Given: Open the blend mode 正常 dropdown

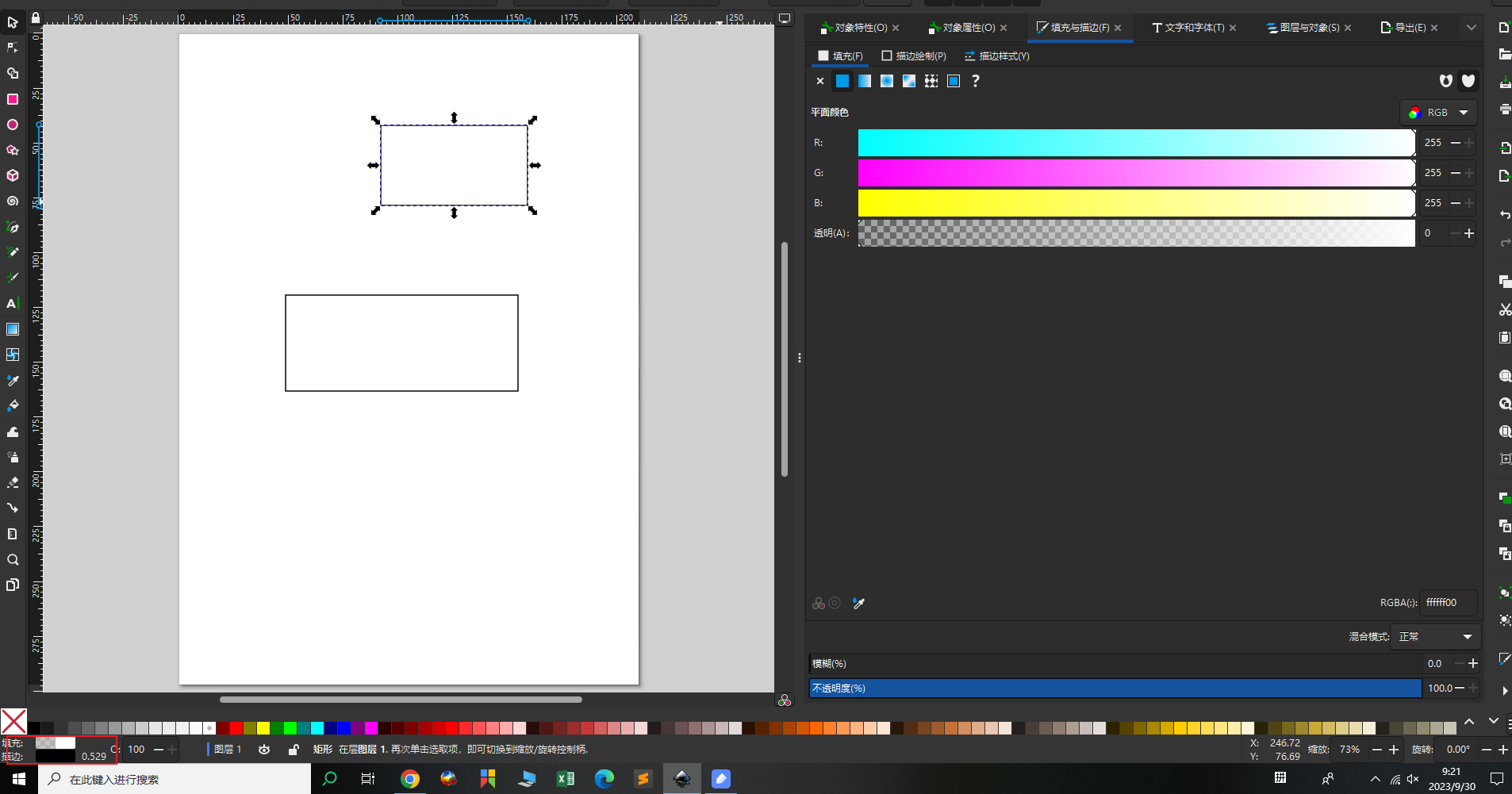Looking at the screenshot, I should pos(1435,637).
